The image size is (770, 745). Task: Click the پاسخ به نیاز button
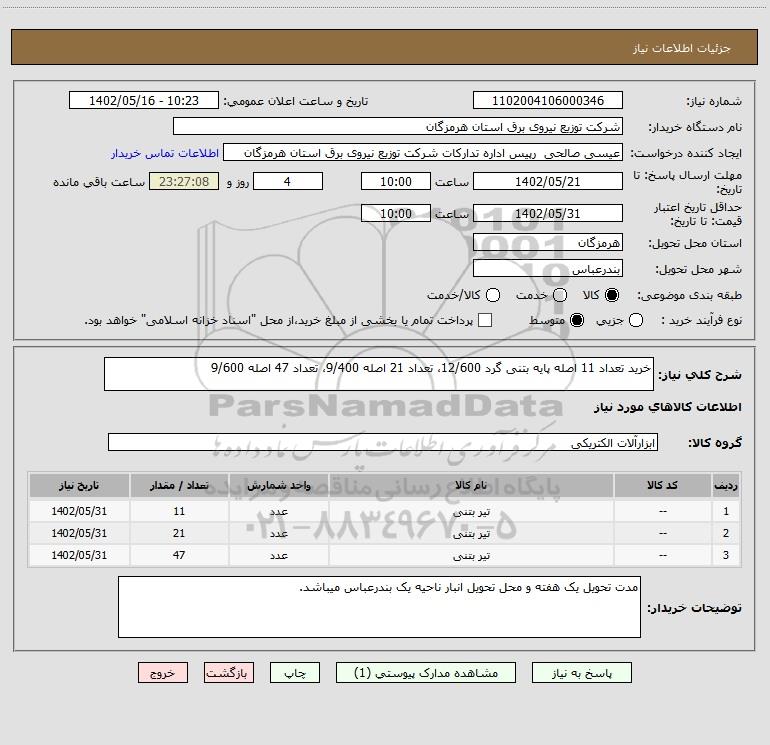click(582, 673)
